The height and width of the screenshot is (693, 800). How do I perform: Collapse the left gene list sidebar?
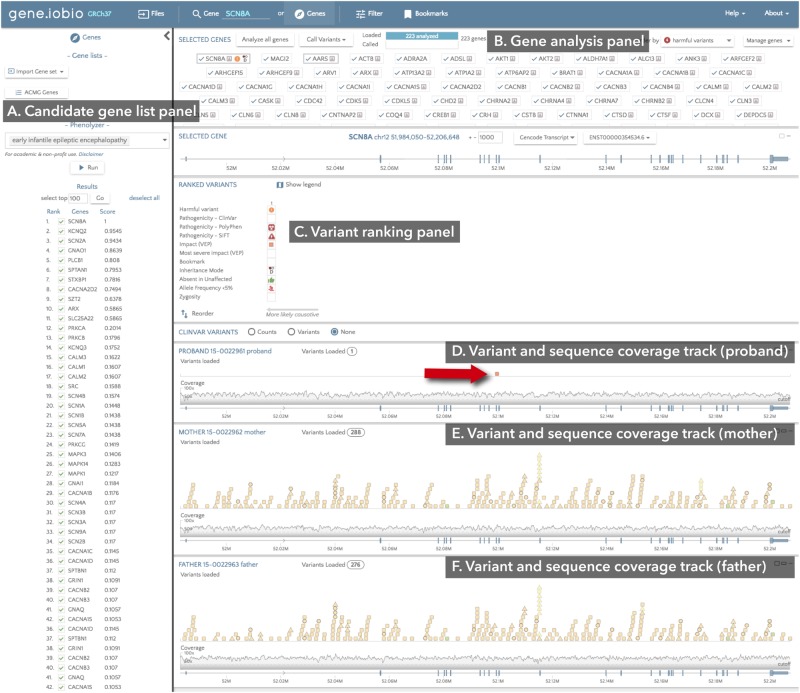(x=166, y=37)
